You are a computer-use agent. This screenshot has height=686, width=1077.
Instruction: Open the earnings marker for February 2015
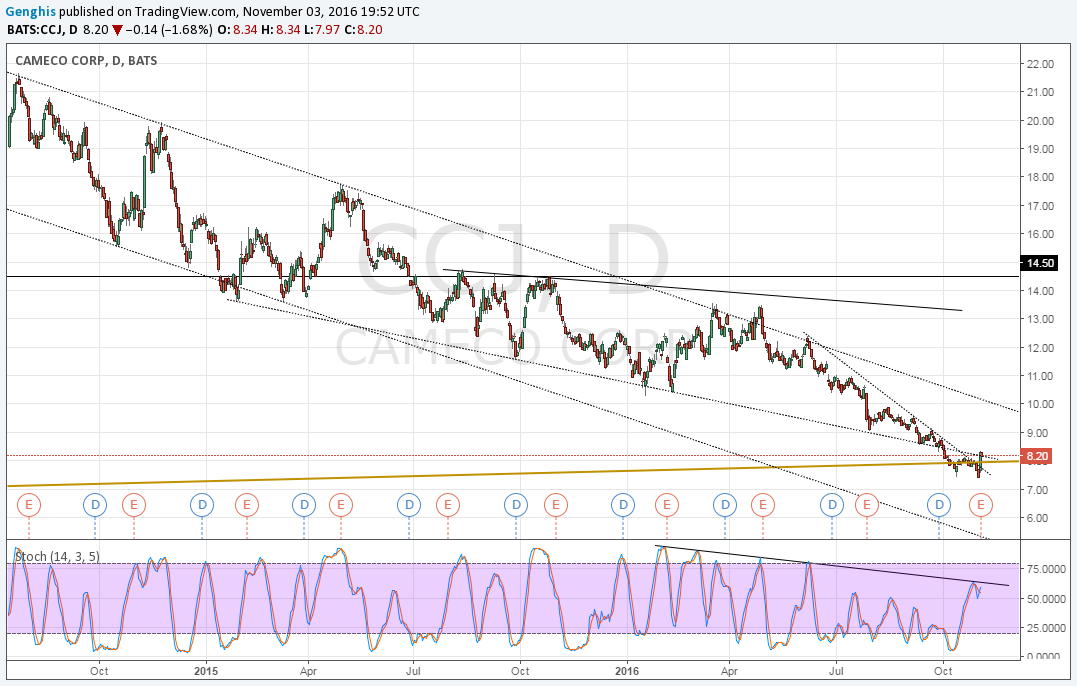[x=247, y=505]
